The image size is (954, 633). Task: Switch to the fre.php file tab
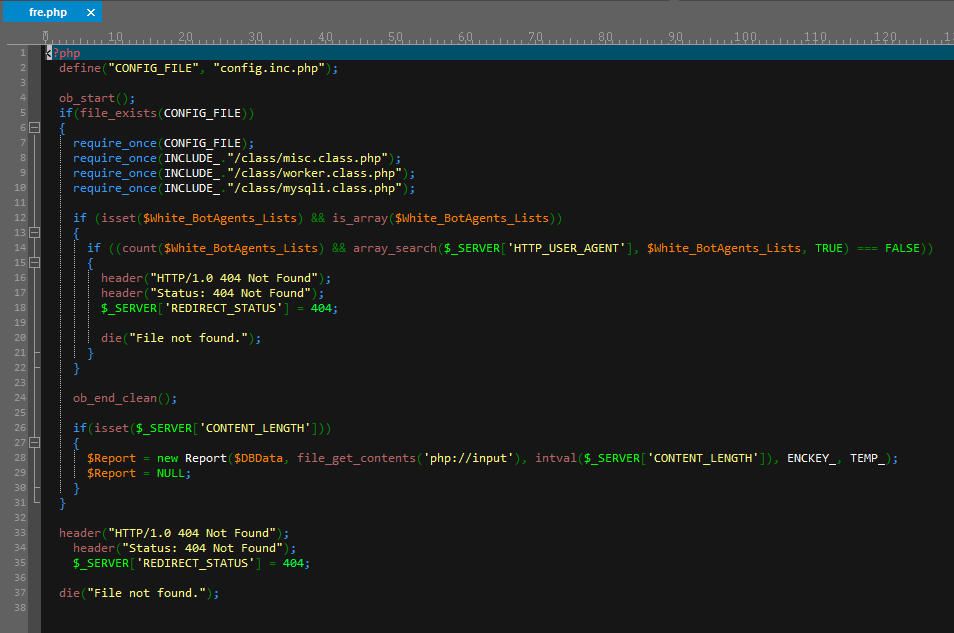click(x=48, y=12)
